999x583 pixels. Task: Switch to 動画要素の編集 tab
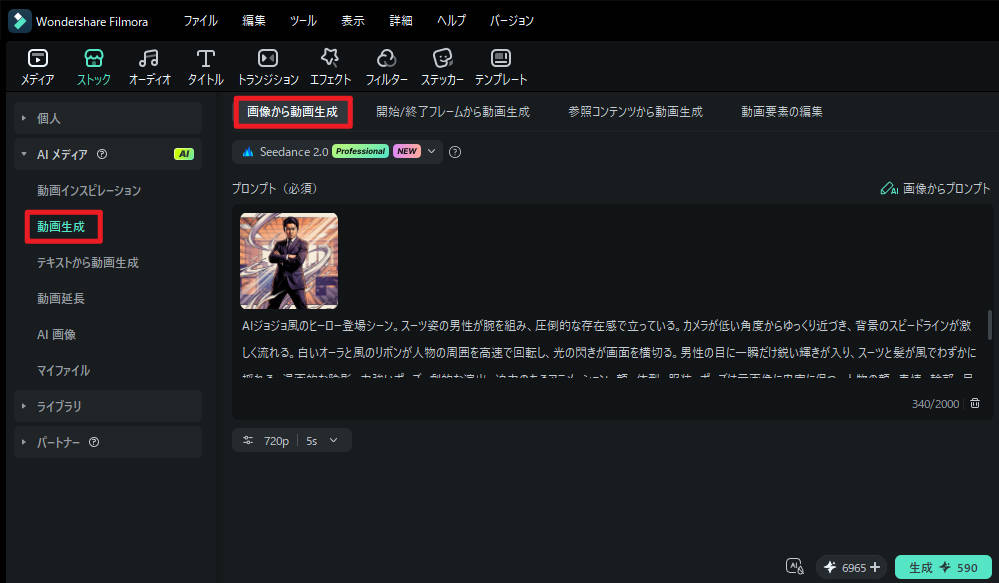tap(782, 112)
